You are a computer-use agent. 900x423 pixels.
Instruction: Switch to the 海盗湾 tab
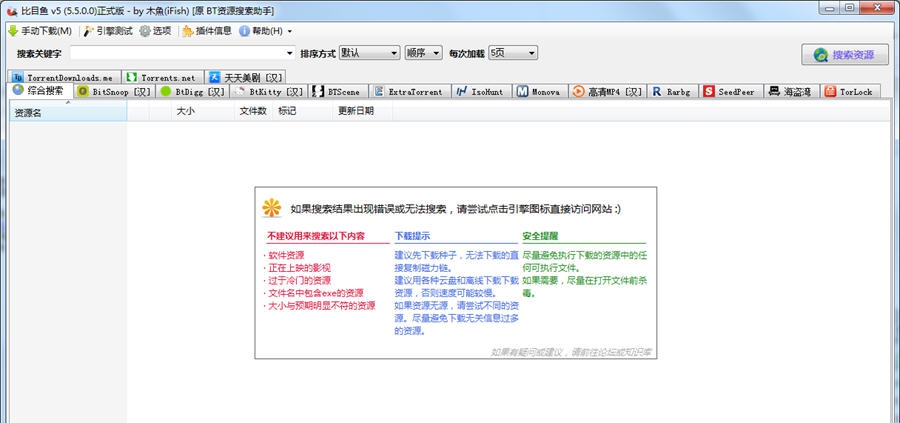pos(791,91)
